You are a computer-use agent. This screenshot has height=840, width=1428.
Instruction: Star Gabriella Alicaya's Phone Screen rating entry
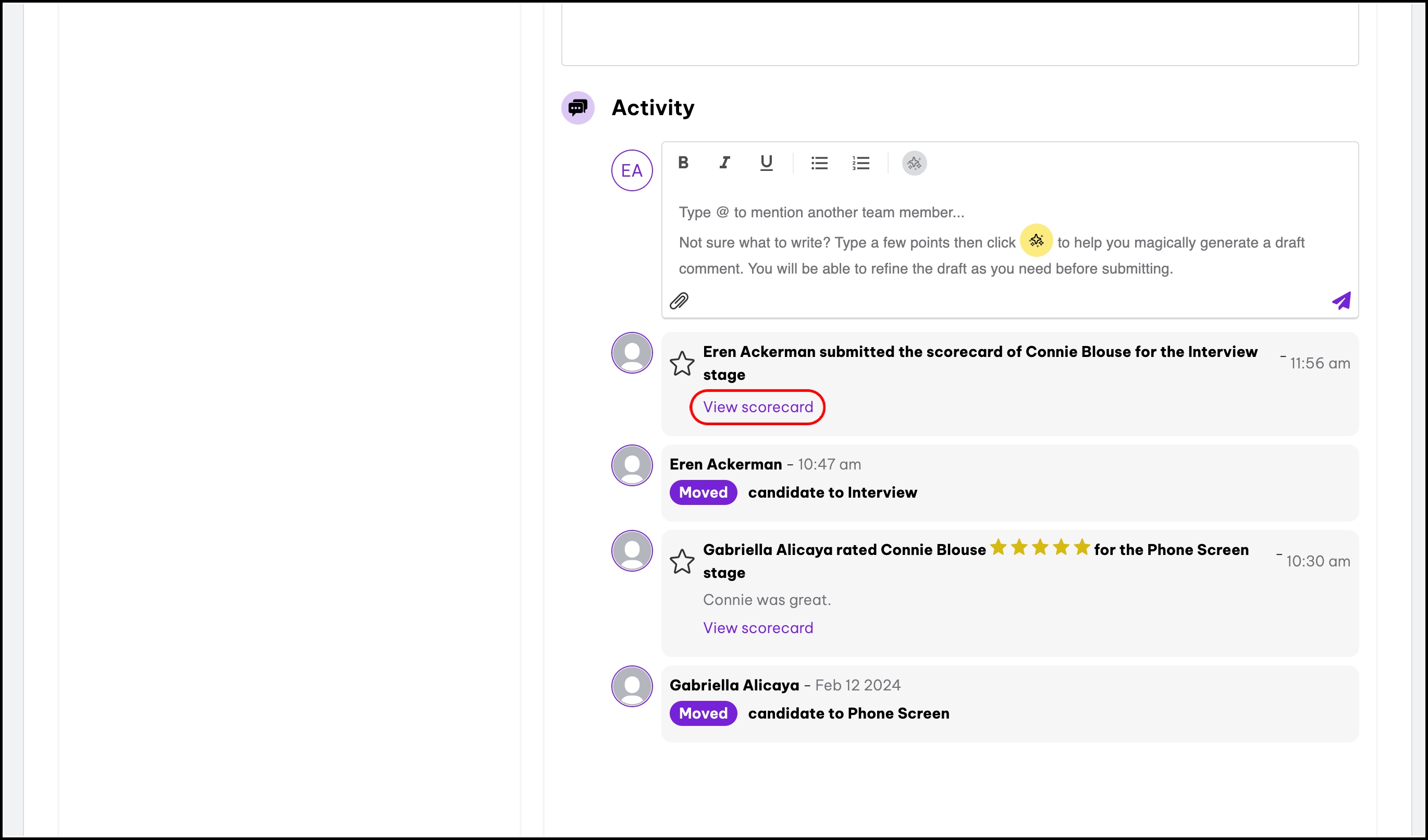click(x=682, y=561)
